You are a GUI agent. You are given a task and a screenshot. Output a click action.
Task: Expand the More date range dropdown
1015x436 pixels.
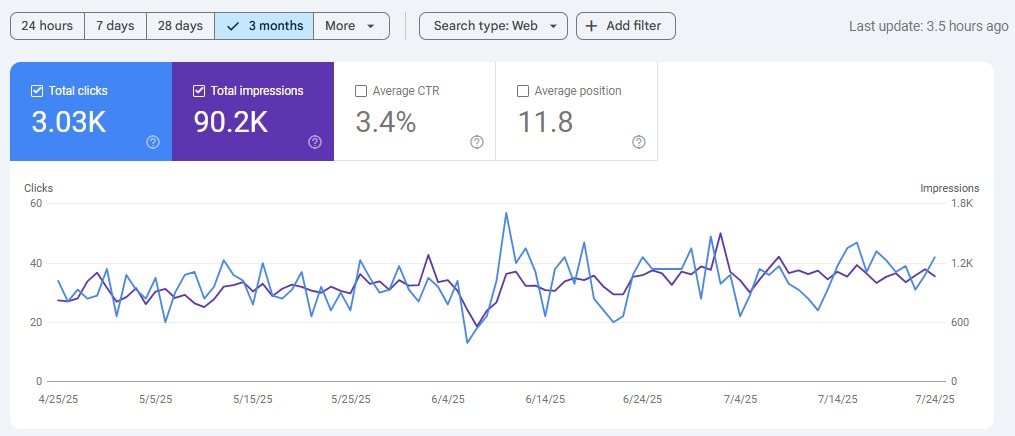point(351,26)
